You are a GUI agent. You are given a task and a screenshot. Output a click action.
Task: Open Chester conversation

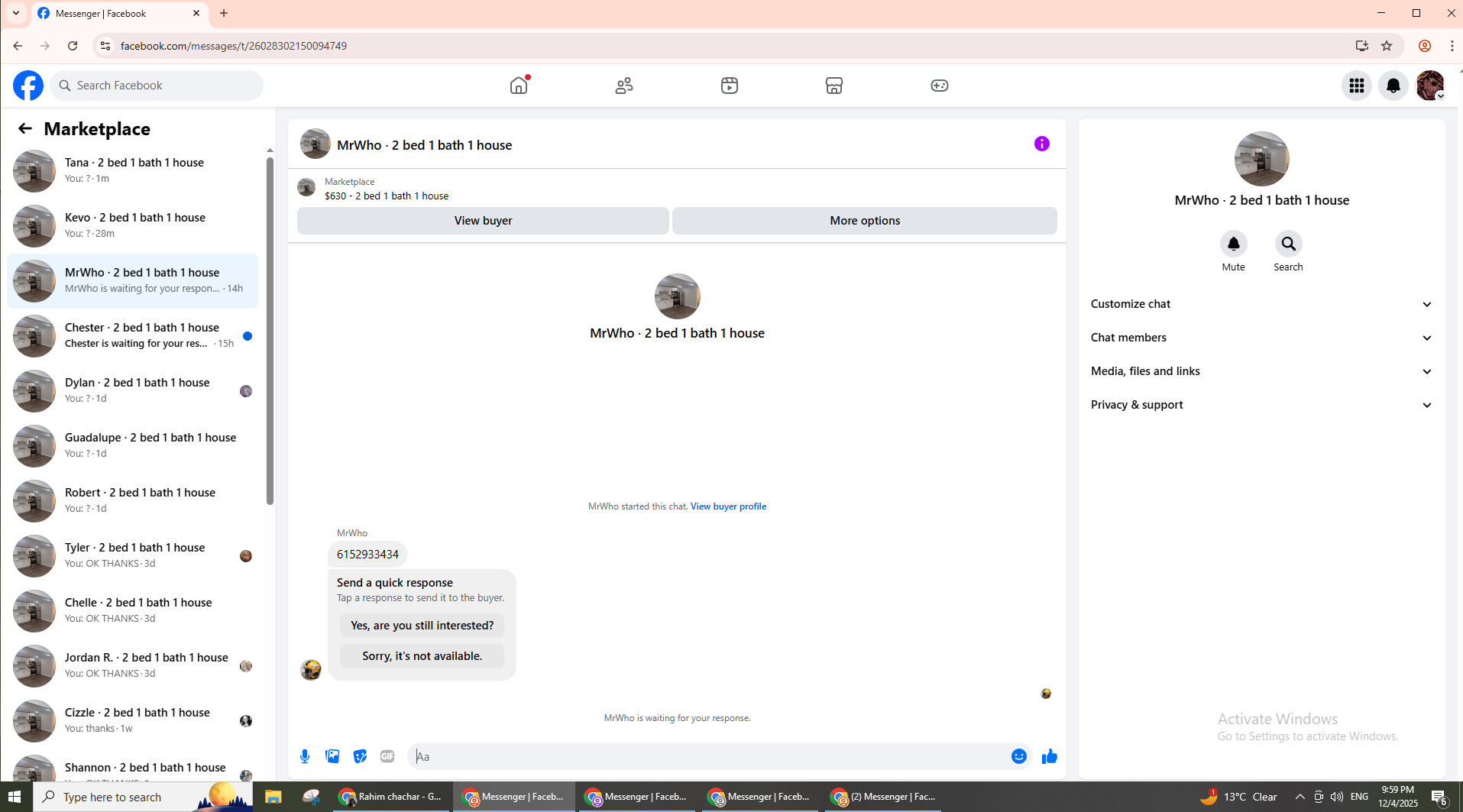133,336
